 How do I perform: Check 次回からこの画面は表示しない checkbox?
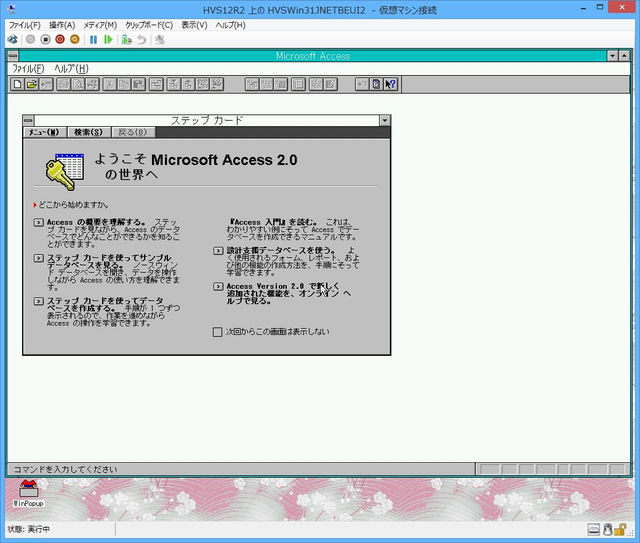pos(218,332)
